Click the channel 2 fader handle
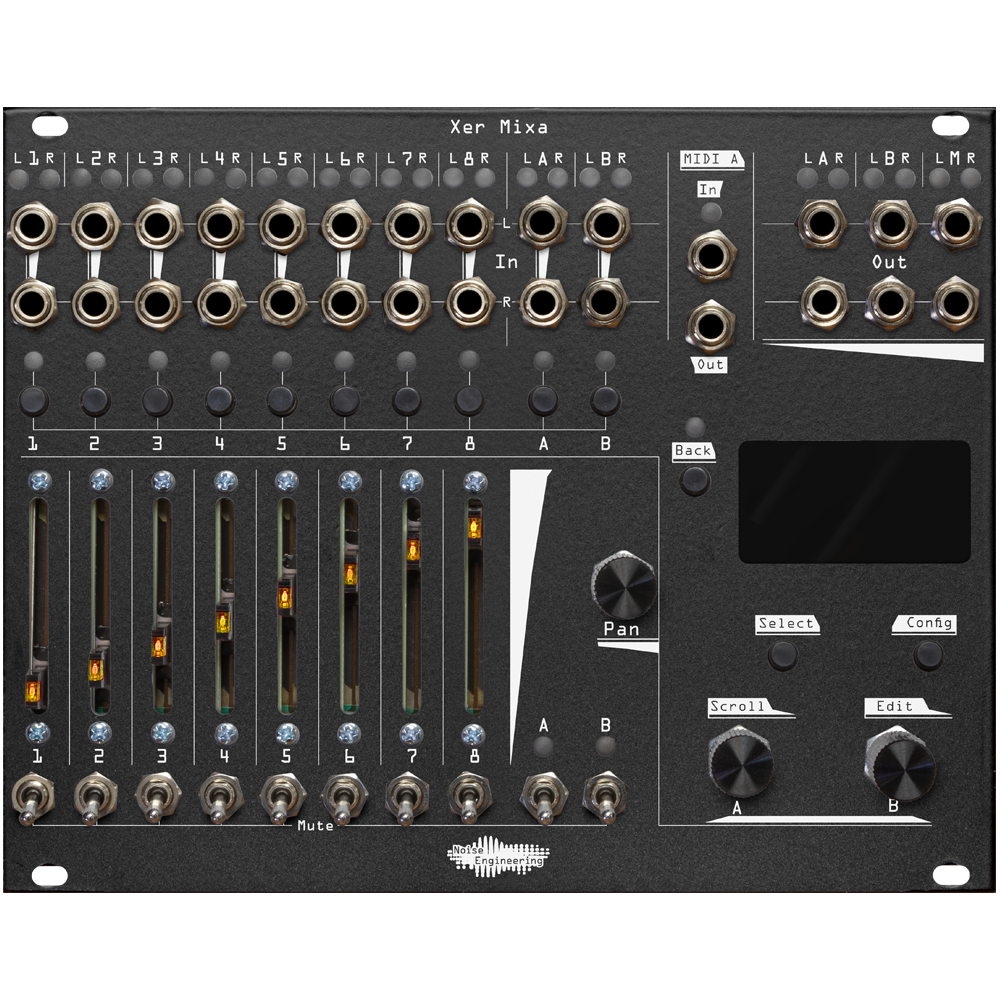Viewport: 1000px width, 1000px height. point(97,670)
